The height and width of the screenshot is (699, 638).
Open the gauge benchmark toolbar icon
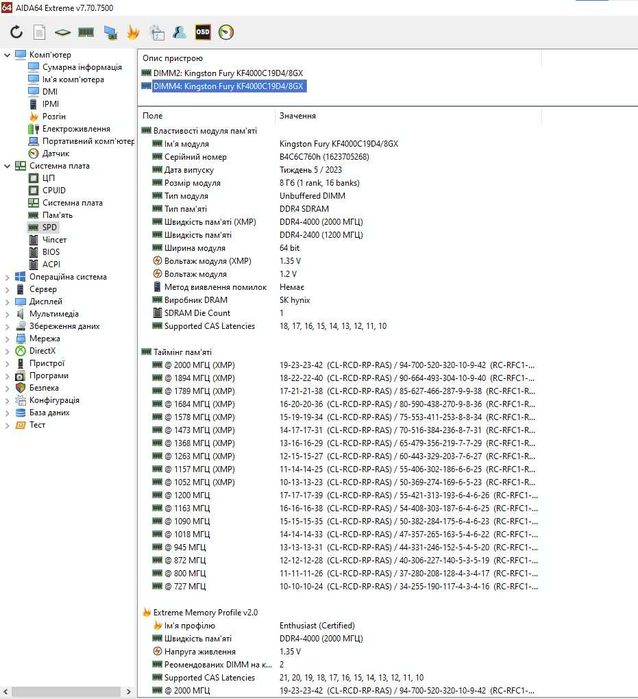coord(226,32)
